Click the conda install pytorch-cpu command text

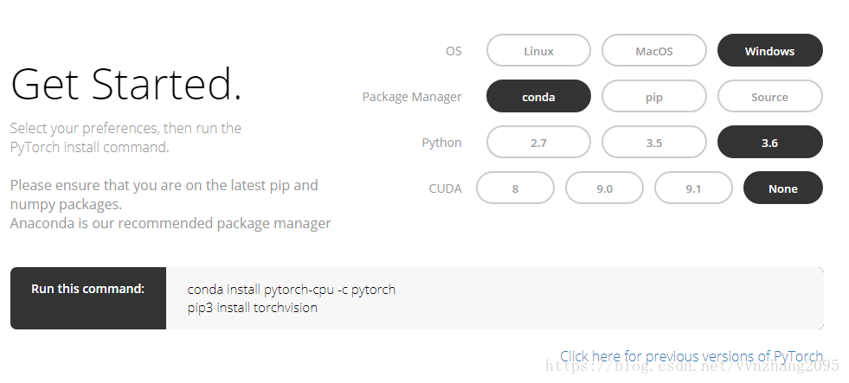coord(291,289)
